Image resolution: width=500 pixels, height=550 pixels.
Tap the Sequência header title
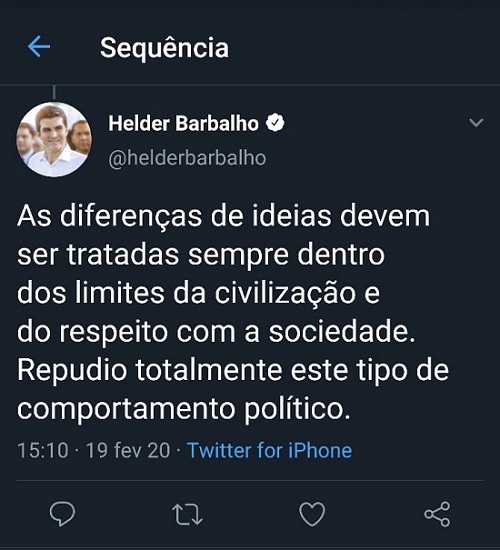164,47
